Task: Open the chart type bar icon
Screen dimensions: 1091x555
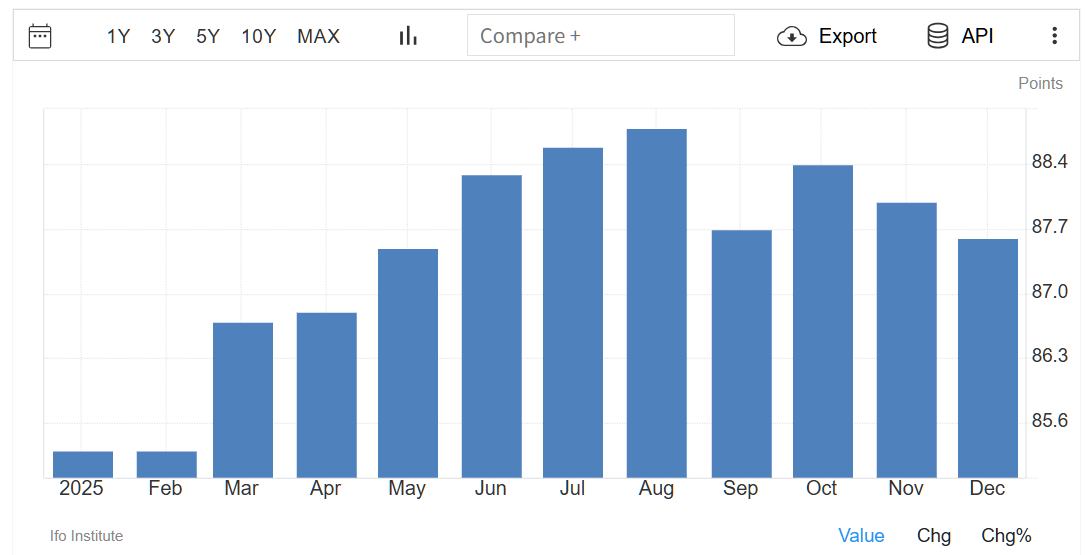Action: pyautogui.click(x=408, y=36)
